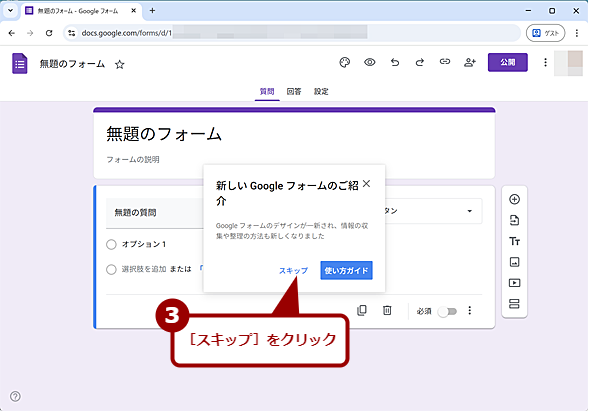Reload the browser page
The image size is (589, 412).
49,33
